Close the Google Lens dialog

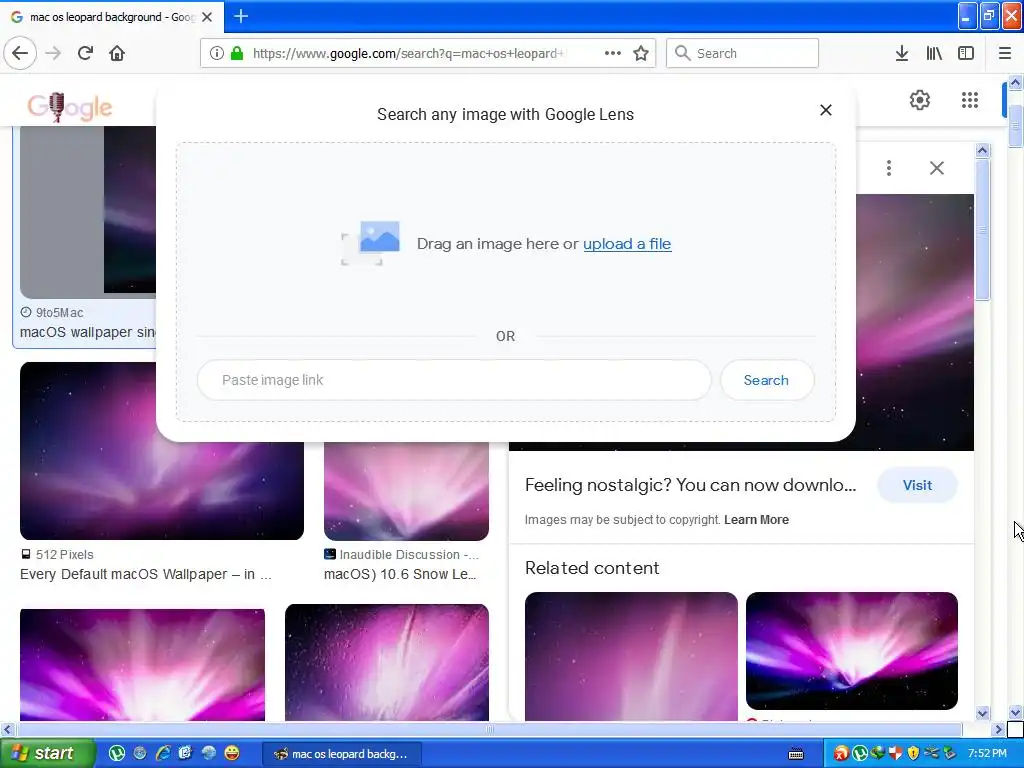coord(826,110)
